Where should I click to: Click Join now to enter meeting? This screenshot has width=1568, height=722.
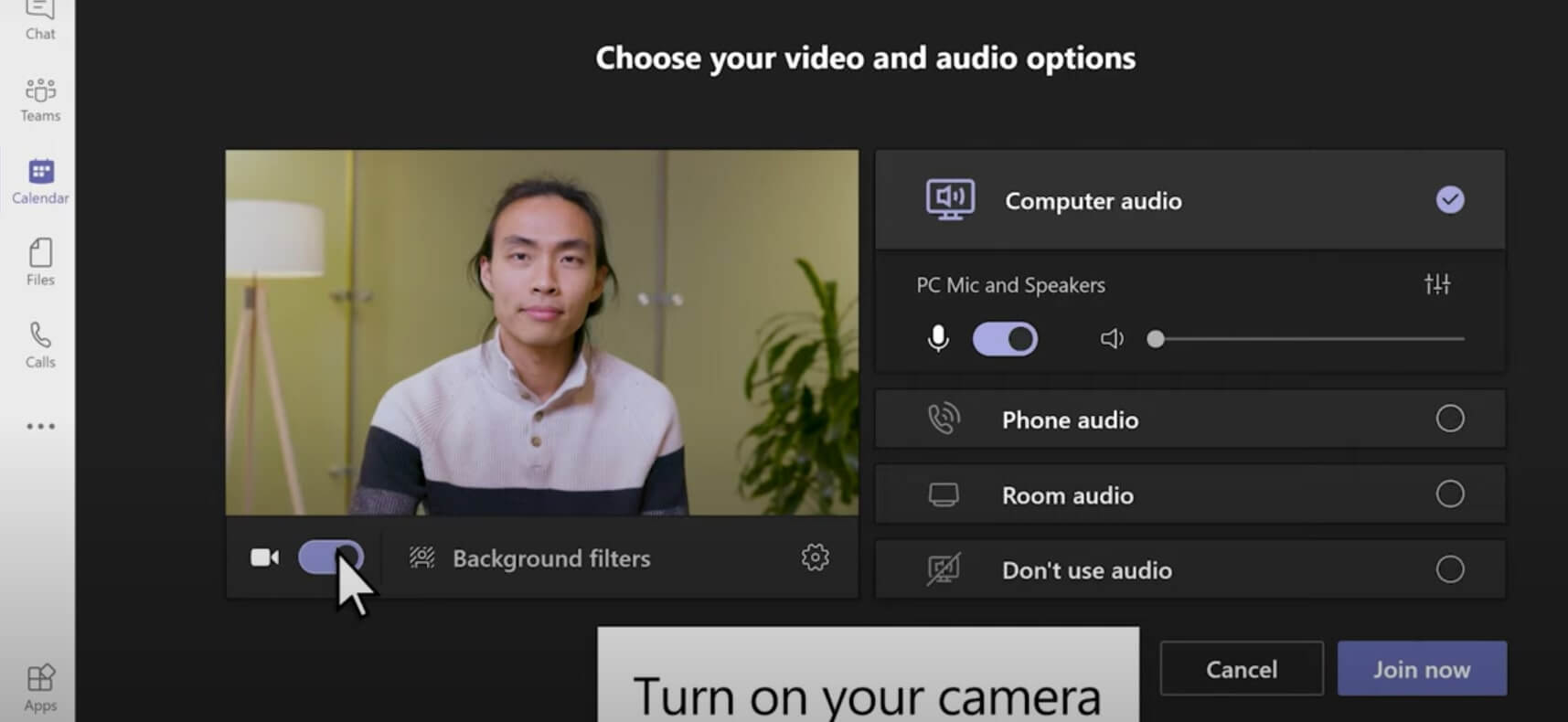tap(1422, 669)
